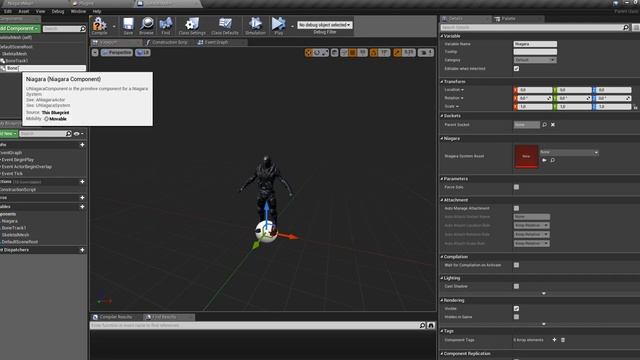
Task: Uncheck Editable when Inherited
Action: [x=516, y=69]
